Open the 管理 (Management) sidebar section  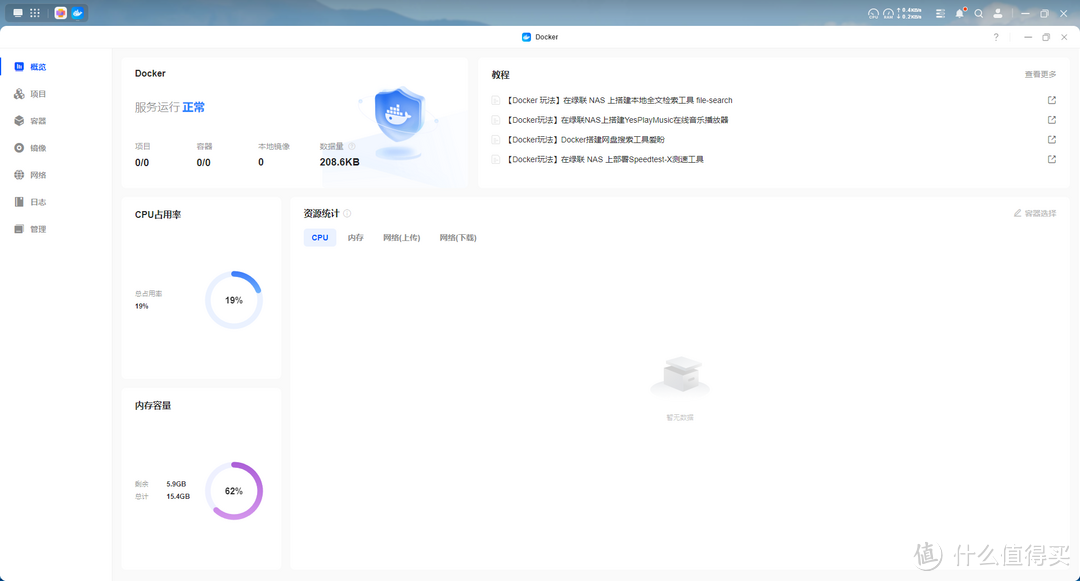pos(32,228)
